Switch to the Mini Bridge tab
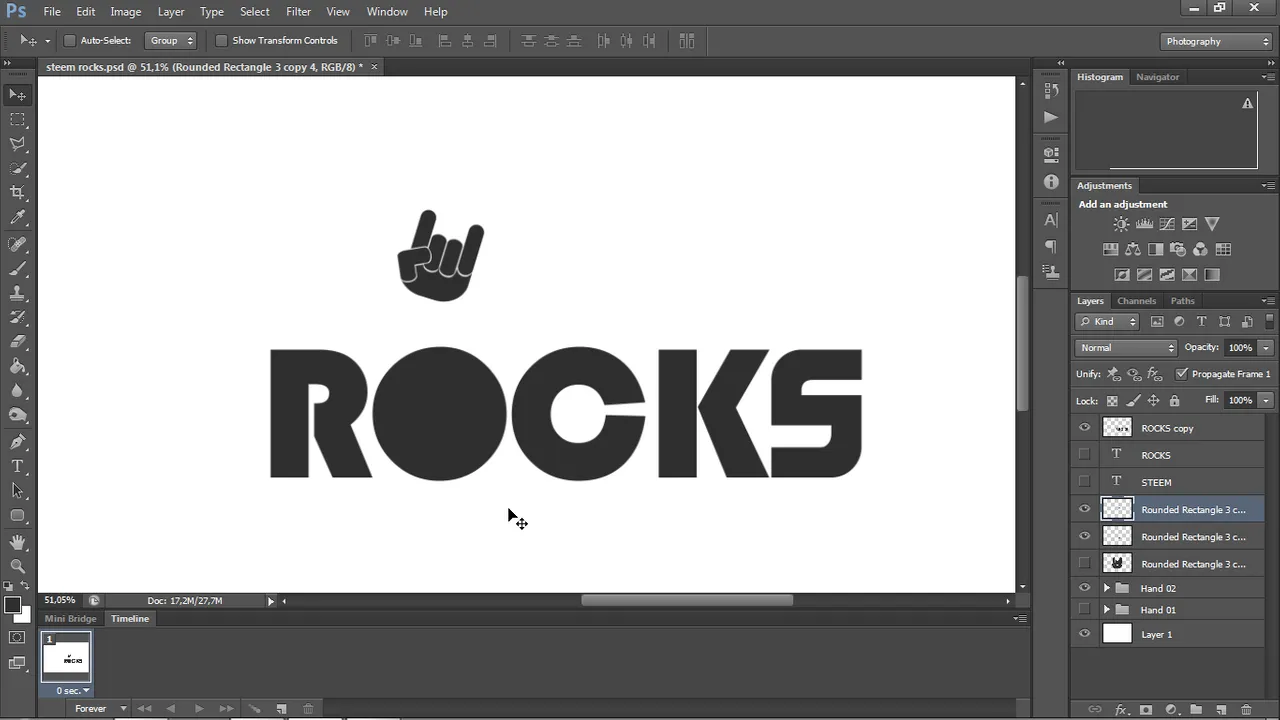The image size is (1280, 720). tap(70, 619)
